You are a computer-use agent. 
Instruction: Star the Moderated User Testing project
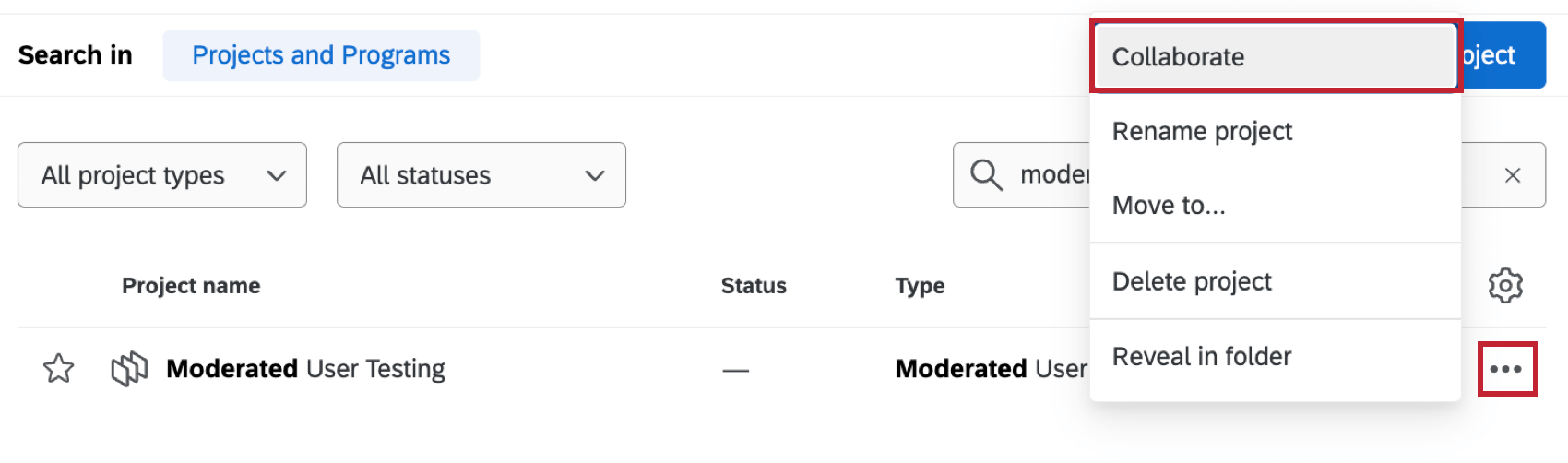(58, 369)
